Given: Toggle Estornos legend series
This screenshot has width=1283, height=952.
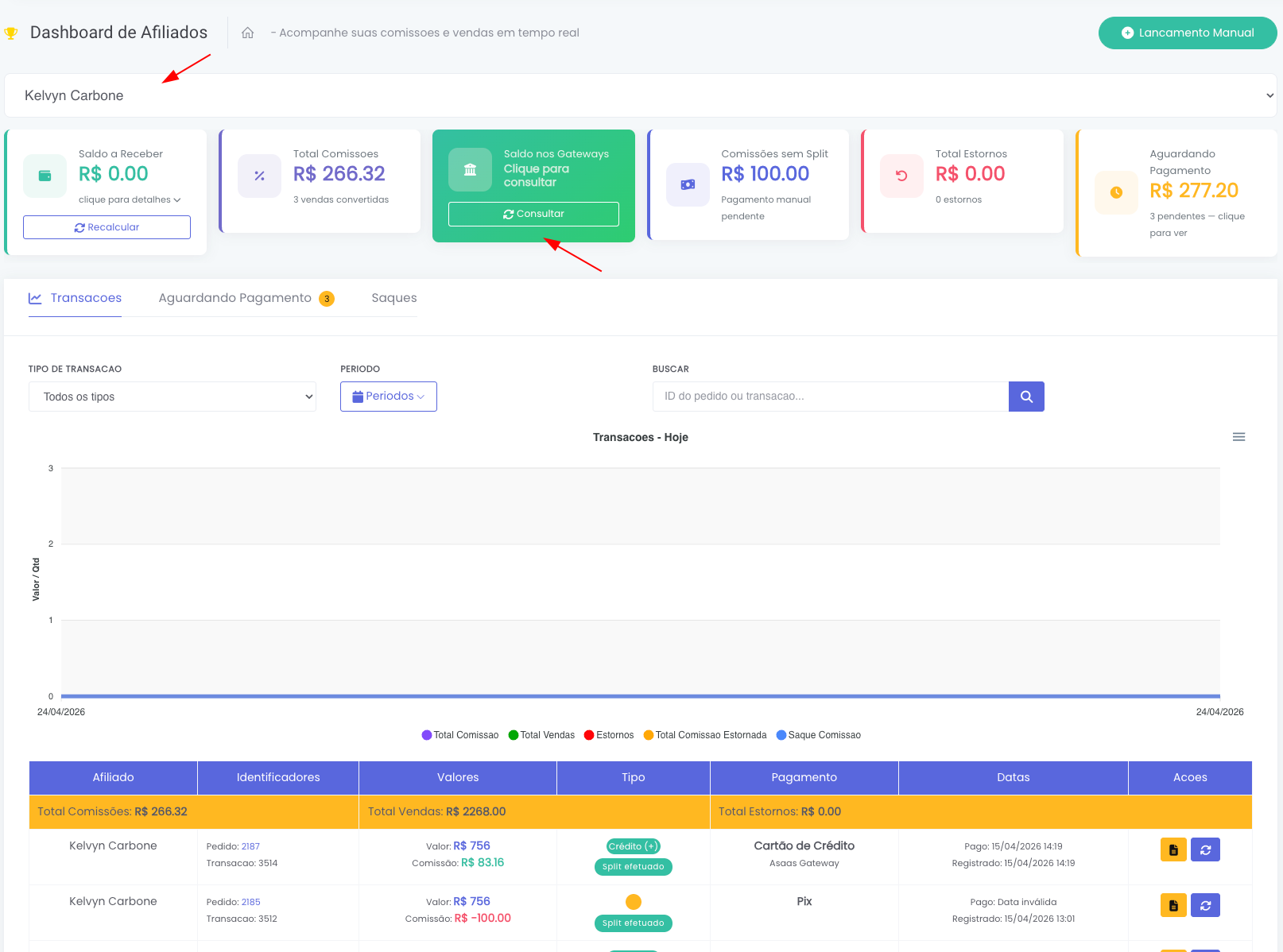Looking at the screenshot, I should pyautogui.click(x=609, y=735).
